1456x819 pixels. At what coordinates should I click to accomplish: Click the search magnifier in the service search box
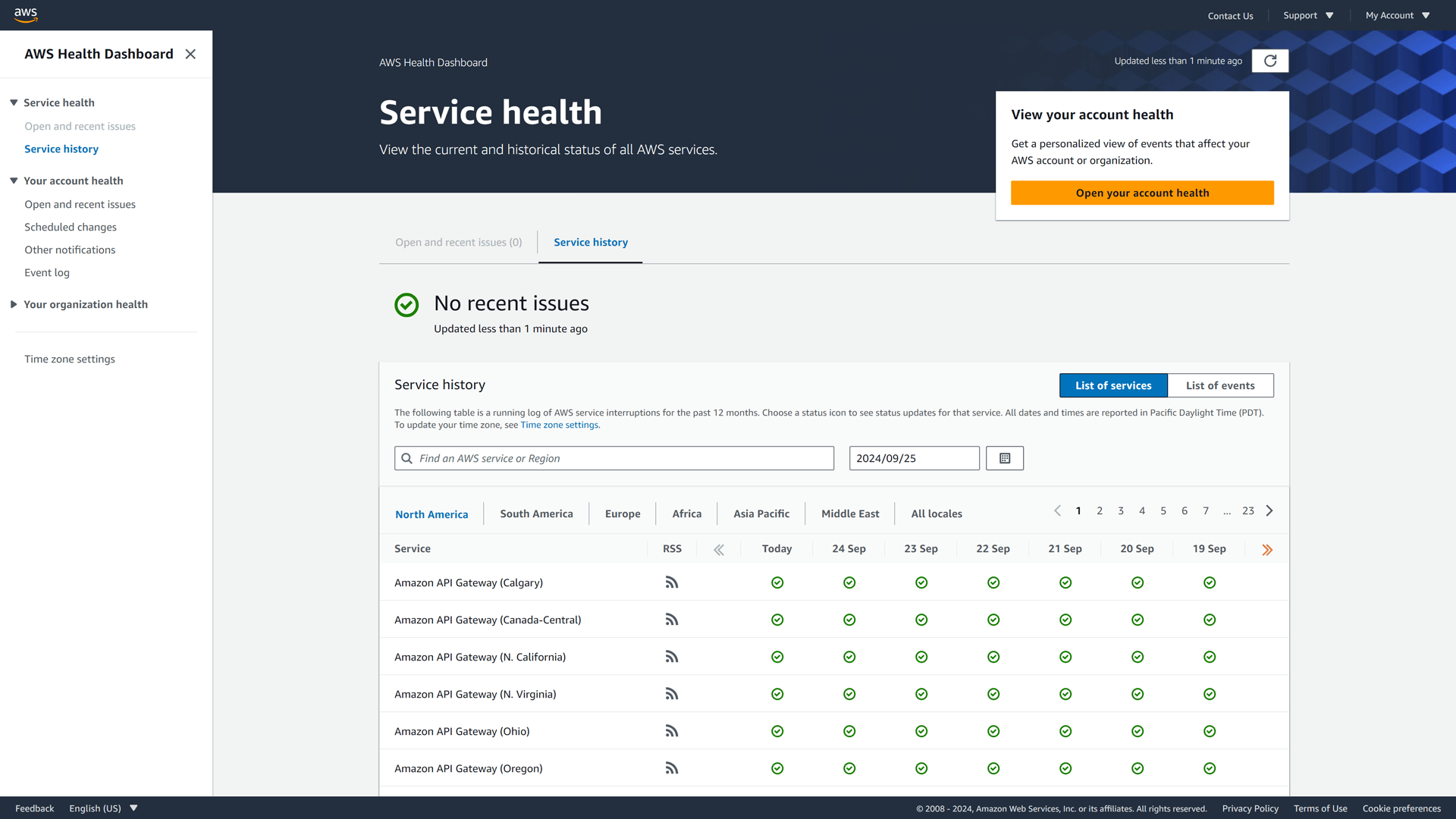(407, 458)
